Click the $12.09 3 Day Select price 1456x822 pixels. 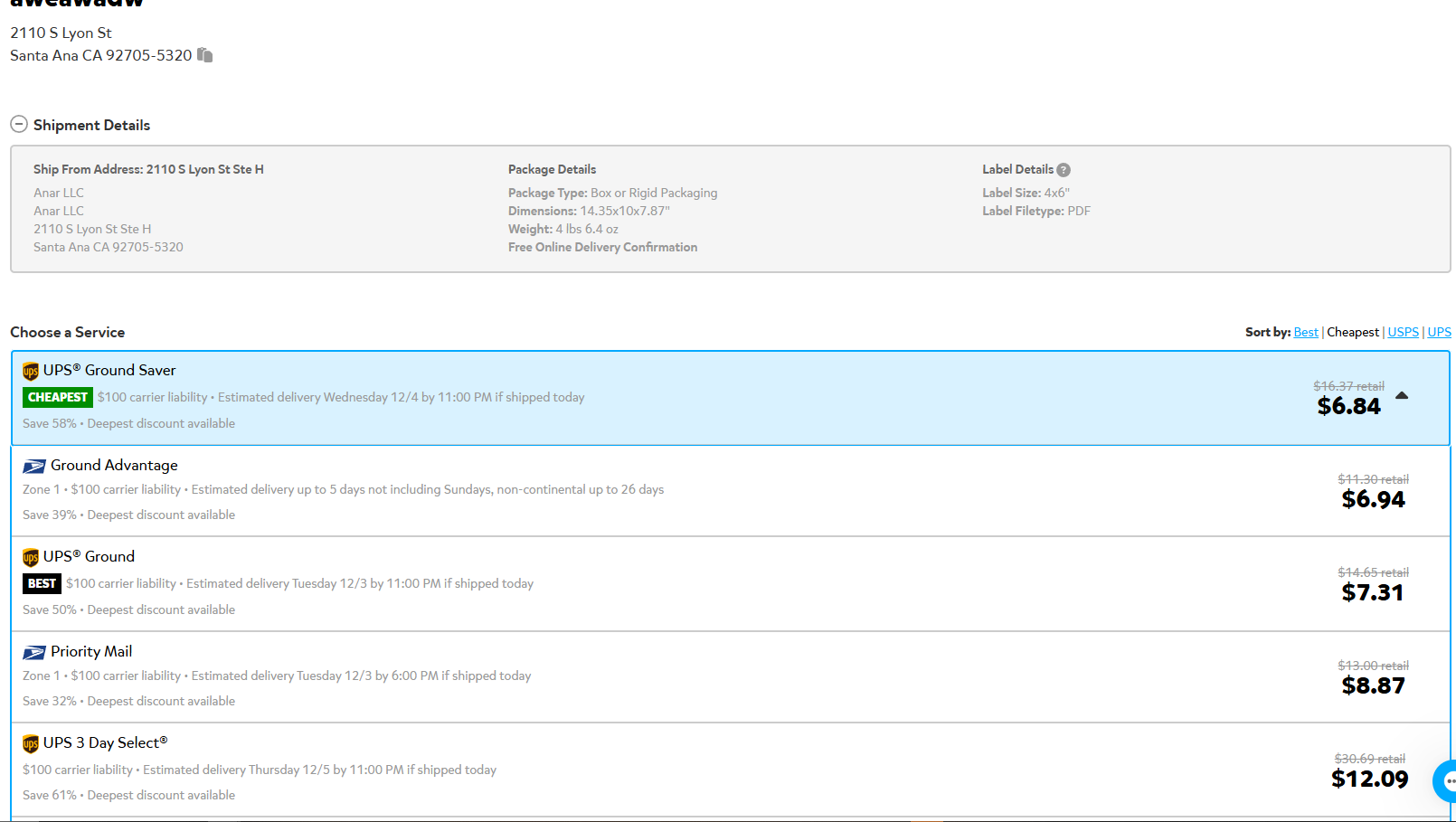pos(1369,779)
